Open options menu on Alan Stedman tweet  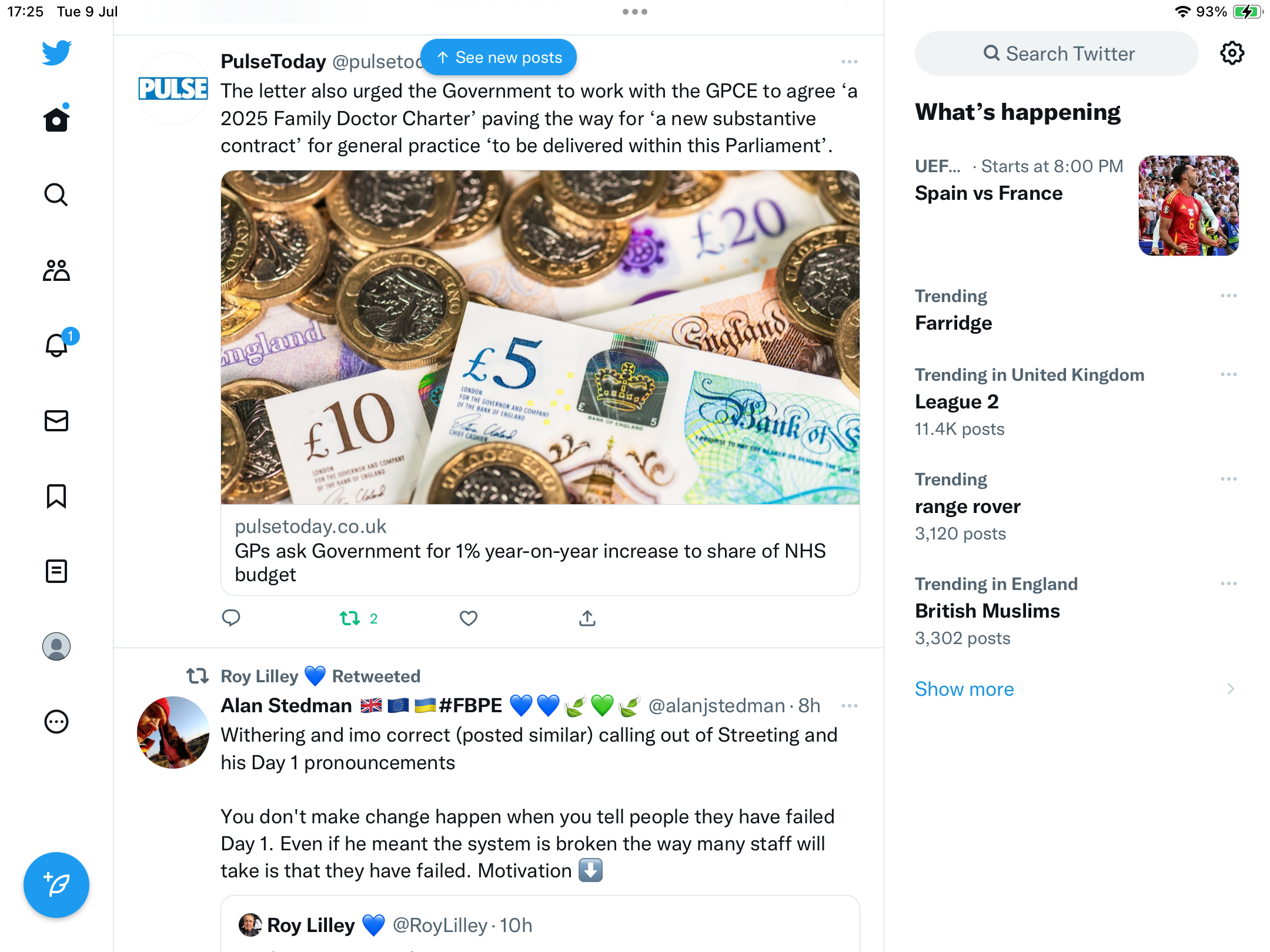[x=850, y=706]
